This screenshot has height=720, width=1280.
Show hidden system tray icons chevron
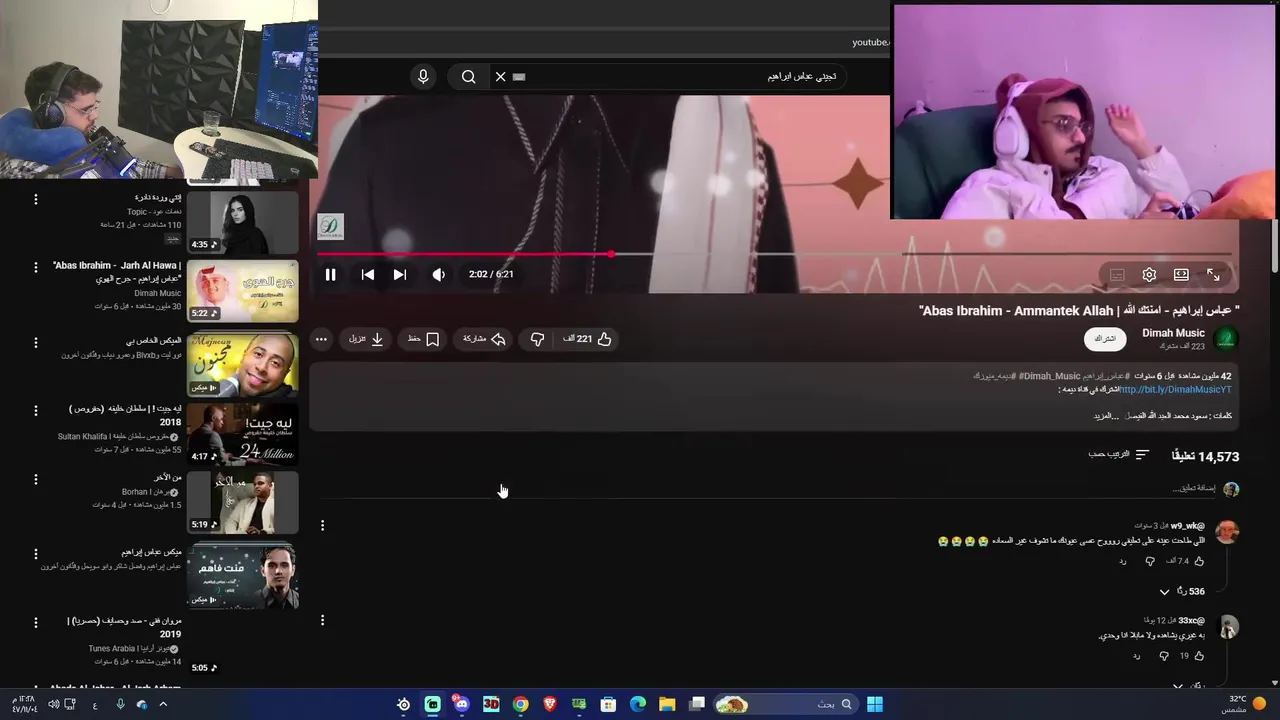[163, 704]
